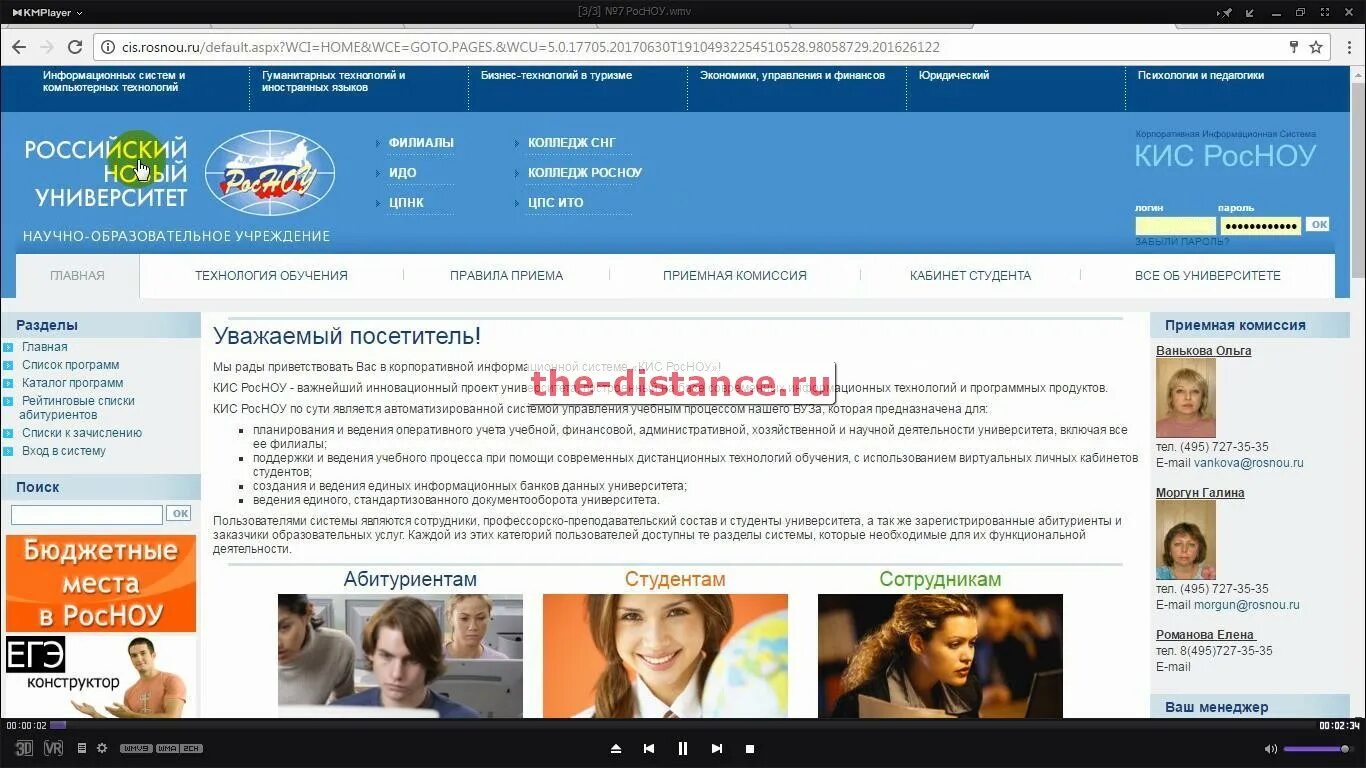
Task: Stop playback with the stop button
Action: pyautogui.click(x=750, y=748)
